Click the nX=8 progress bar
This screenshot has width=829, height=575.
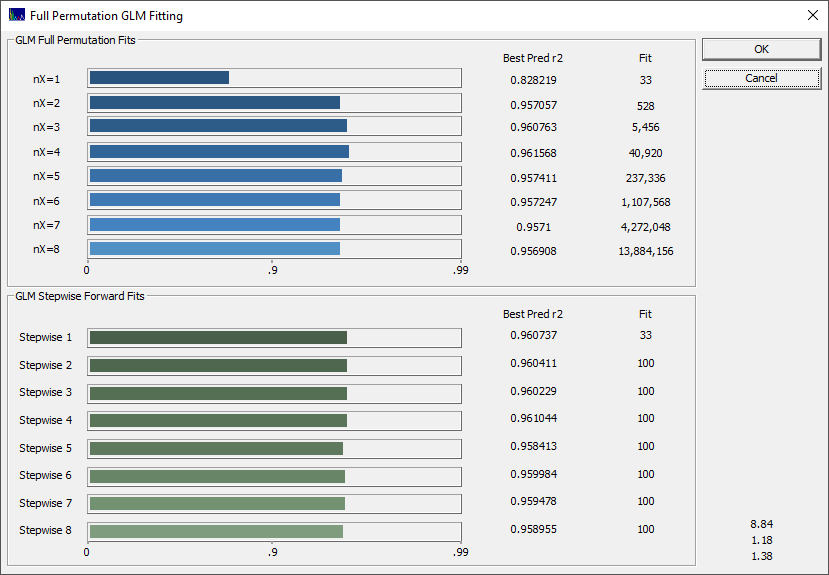tap(274, 249)
